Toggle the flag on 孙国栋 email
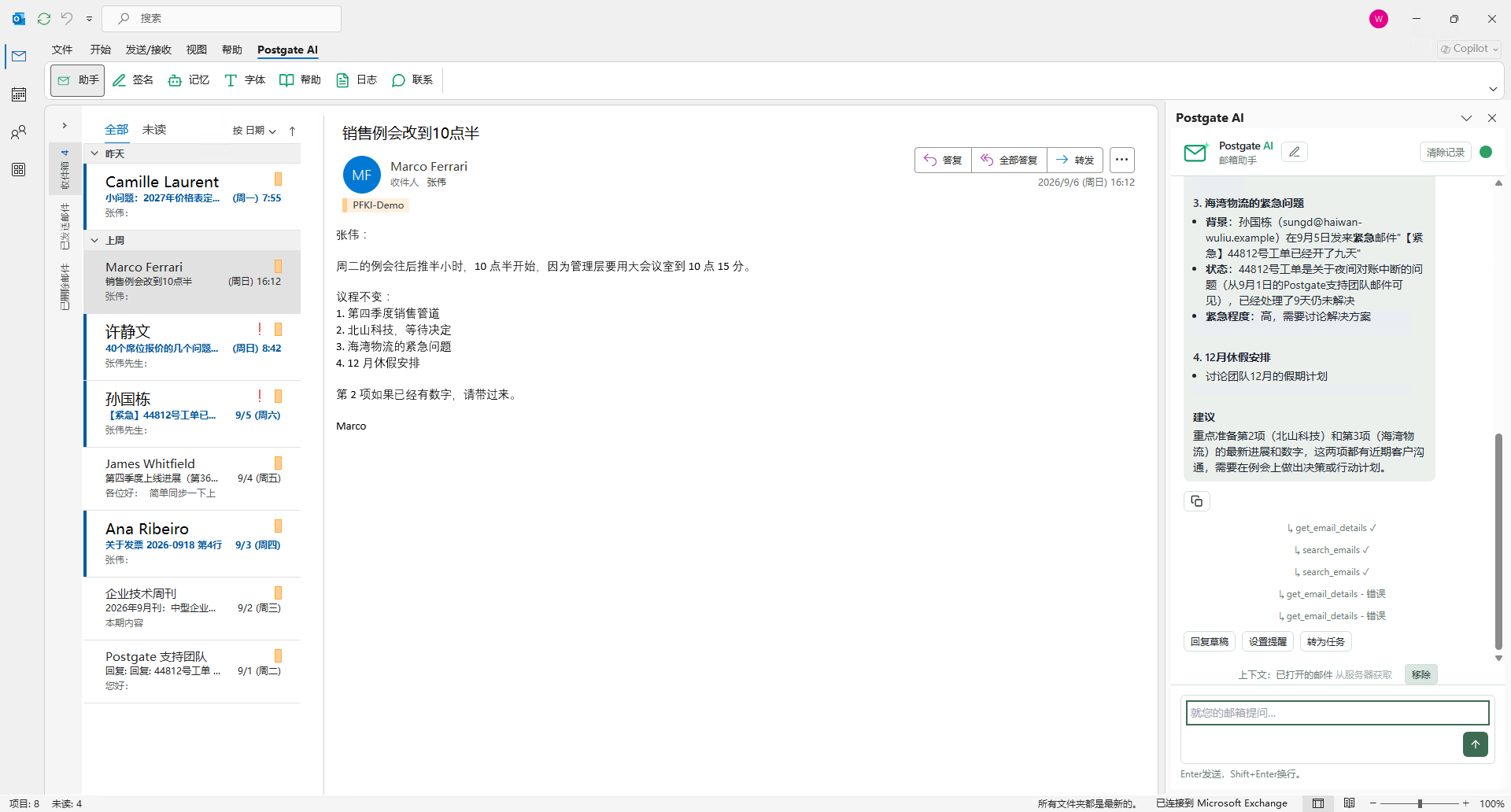Viewport: 1511px width, 812px height. click(x=278, y=397)
